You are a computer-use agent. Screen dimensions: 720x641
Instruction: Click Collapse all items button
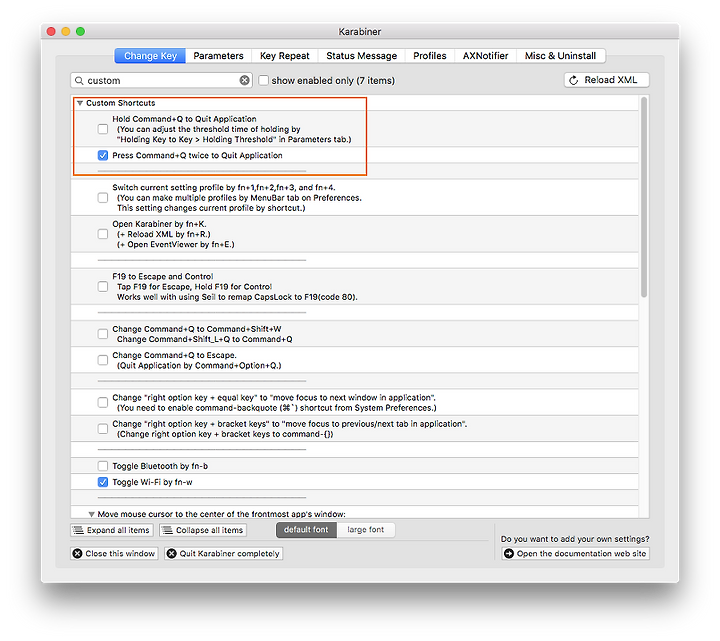point(203,530)
